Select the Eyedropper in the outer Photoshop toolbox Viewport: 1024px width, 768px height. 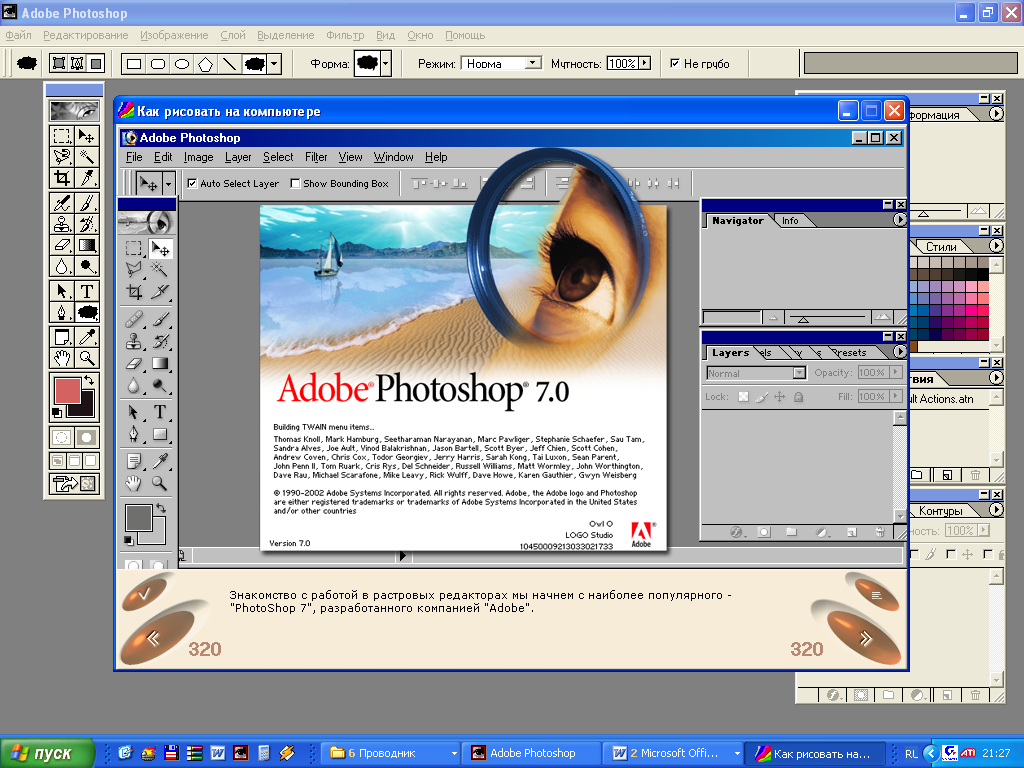(87, 337)
